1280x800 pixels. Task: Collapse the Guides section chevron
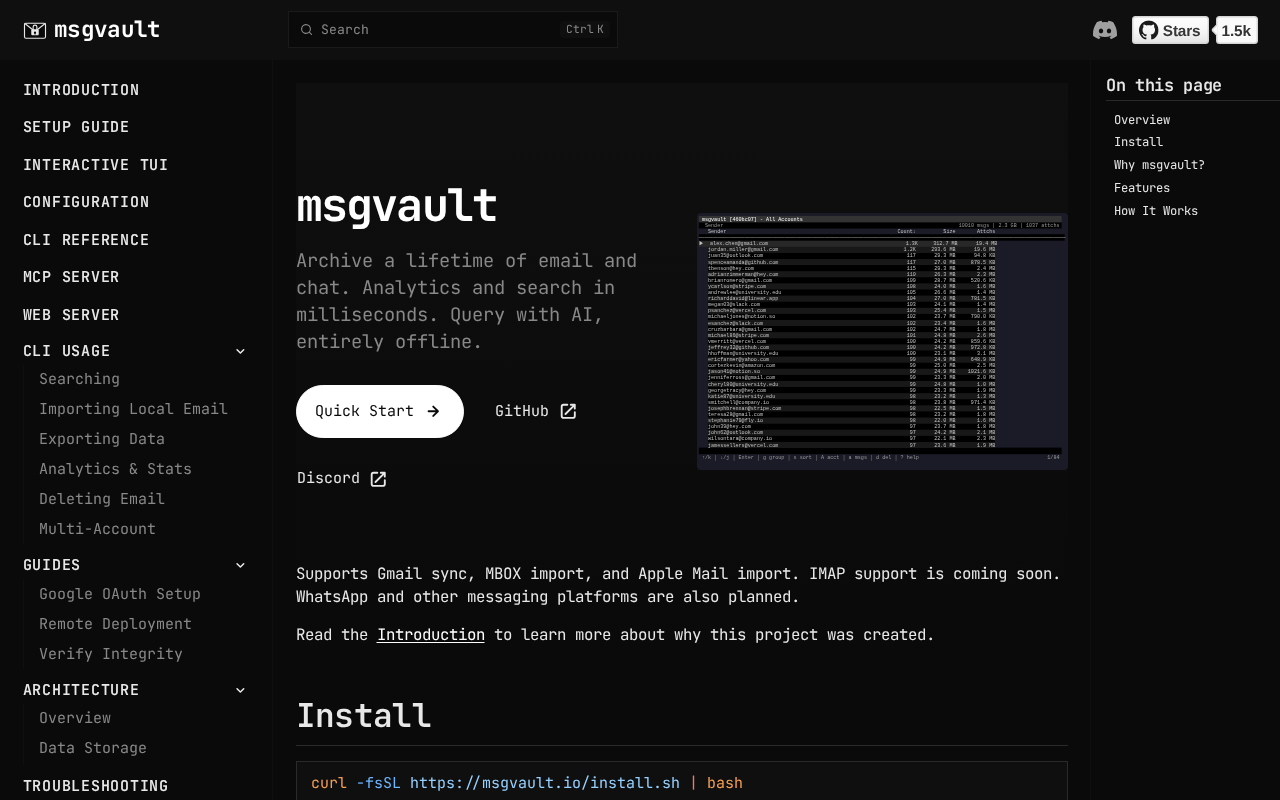pos(240,565)
